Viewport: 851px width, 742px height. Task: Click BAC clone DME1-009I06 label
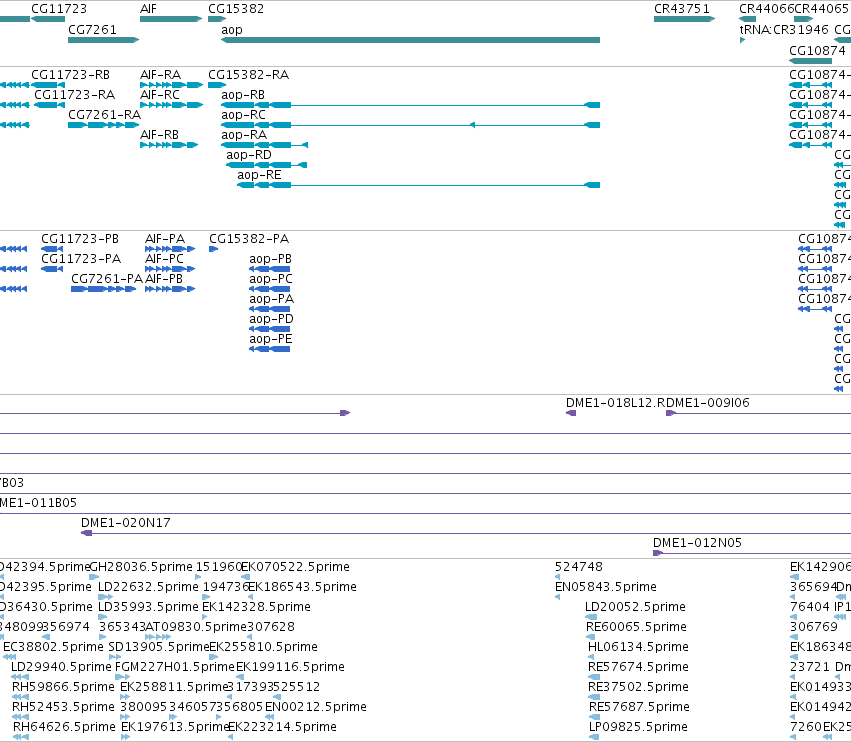pyautogui.click(x=708, y=403)
